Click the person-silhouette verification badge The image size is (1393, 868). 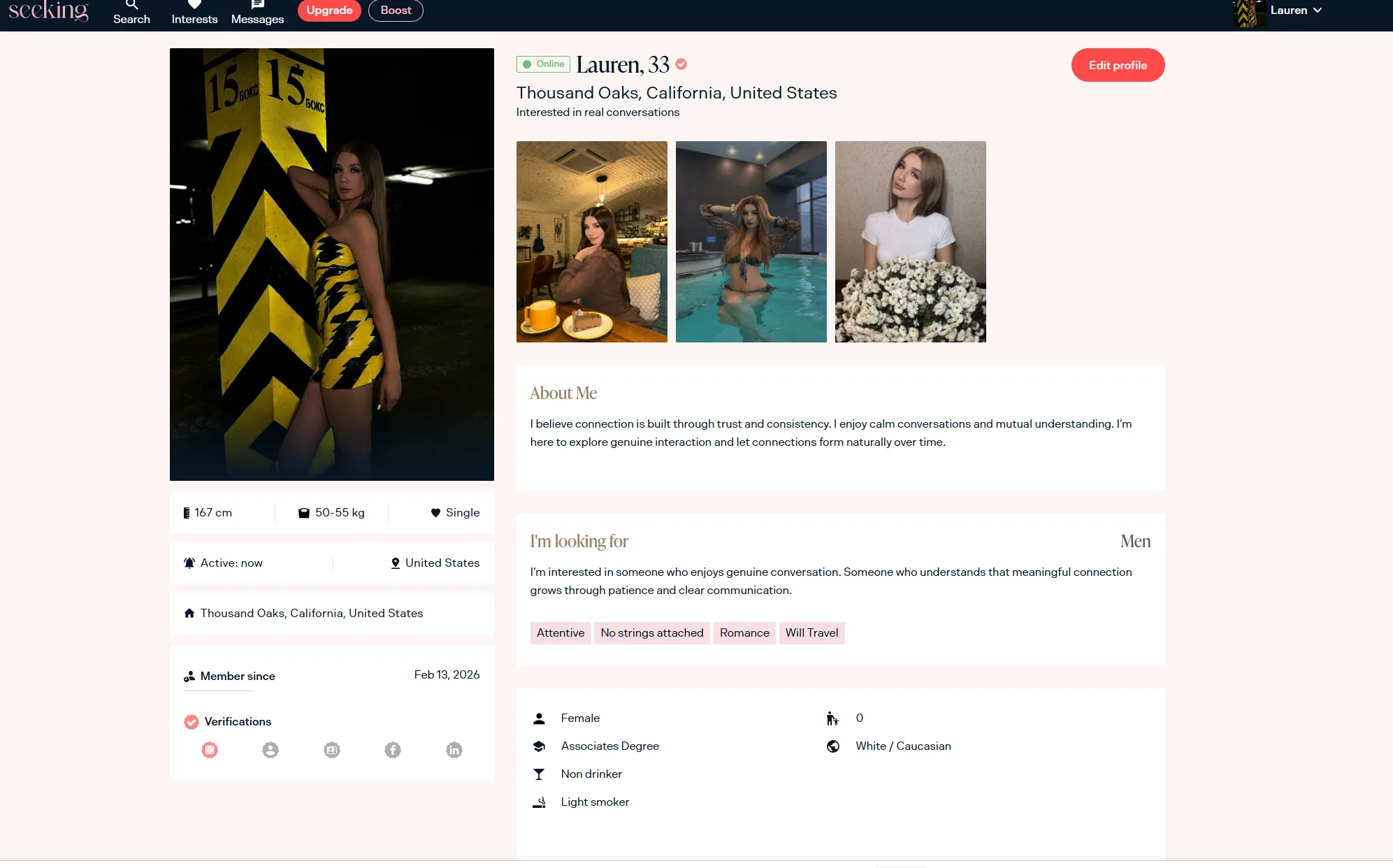(270, 750)
